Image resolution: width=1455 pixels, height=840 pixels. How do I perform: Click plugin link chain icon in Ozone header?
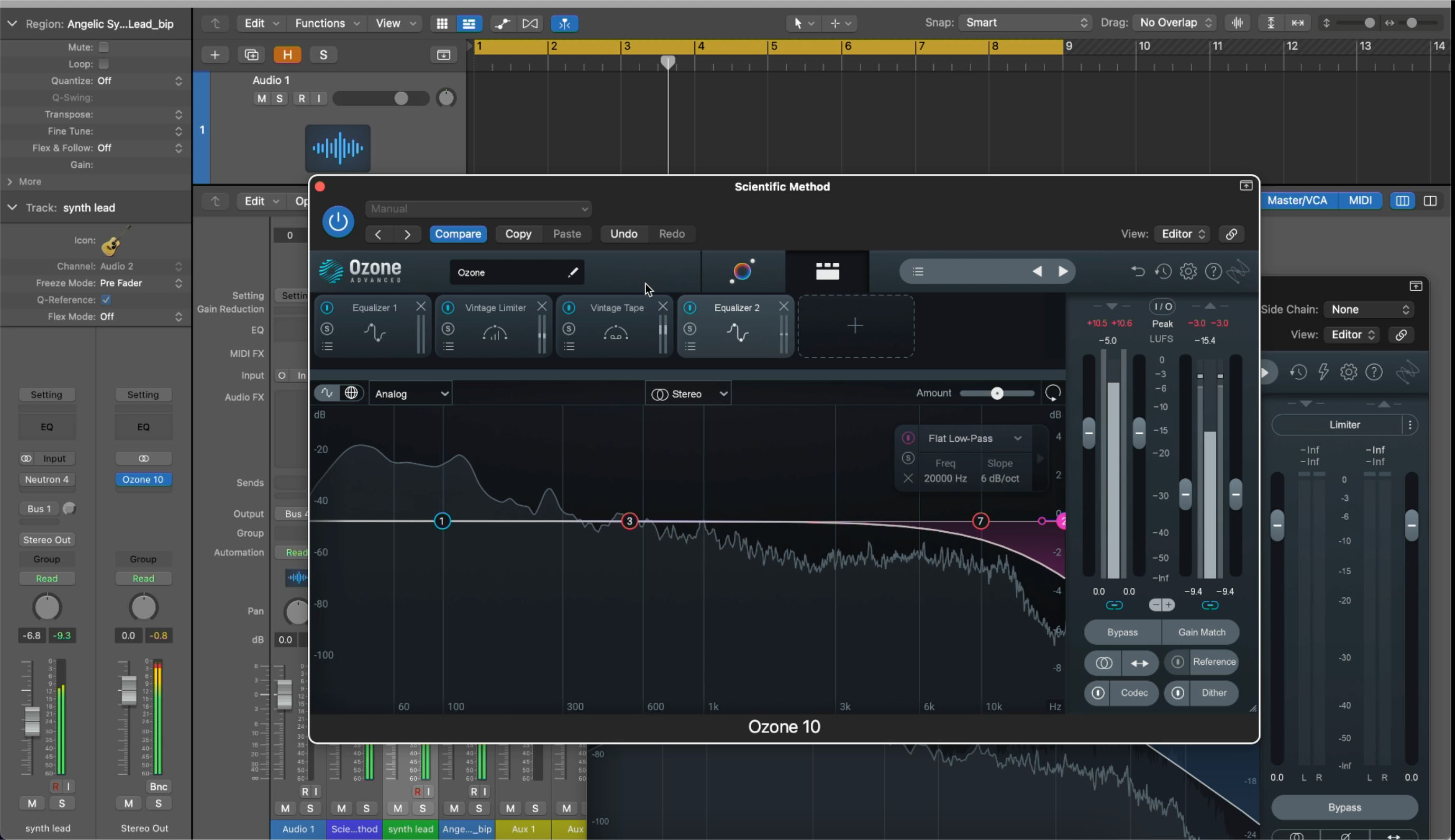point(1231,234)
